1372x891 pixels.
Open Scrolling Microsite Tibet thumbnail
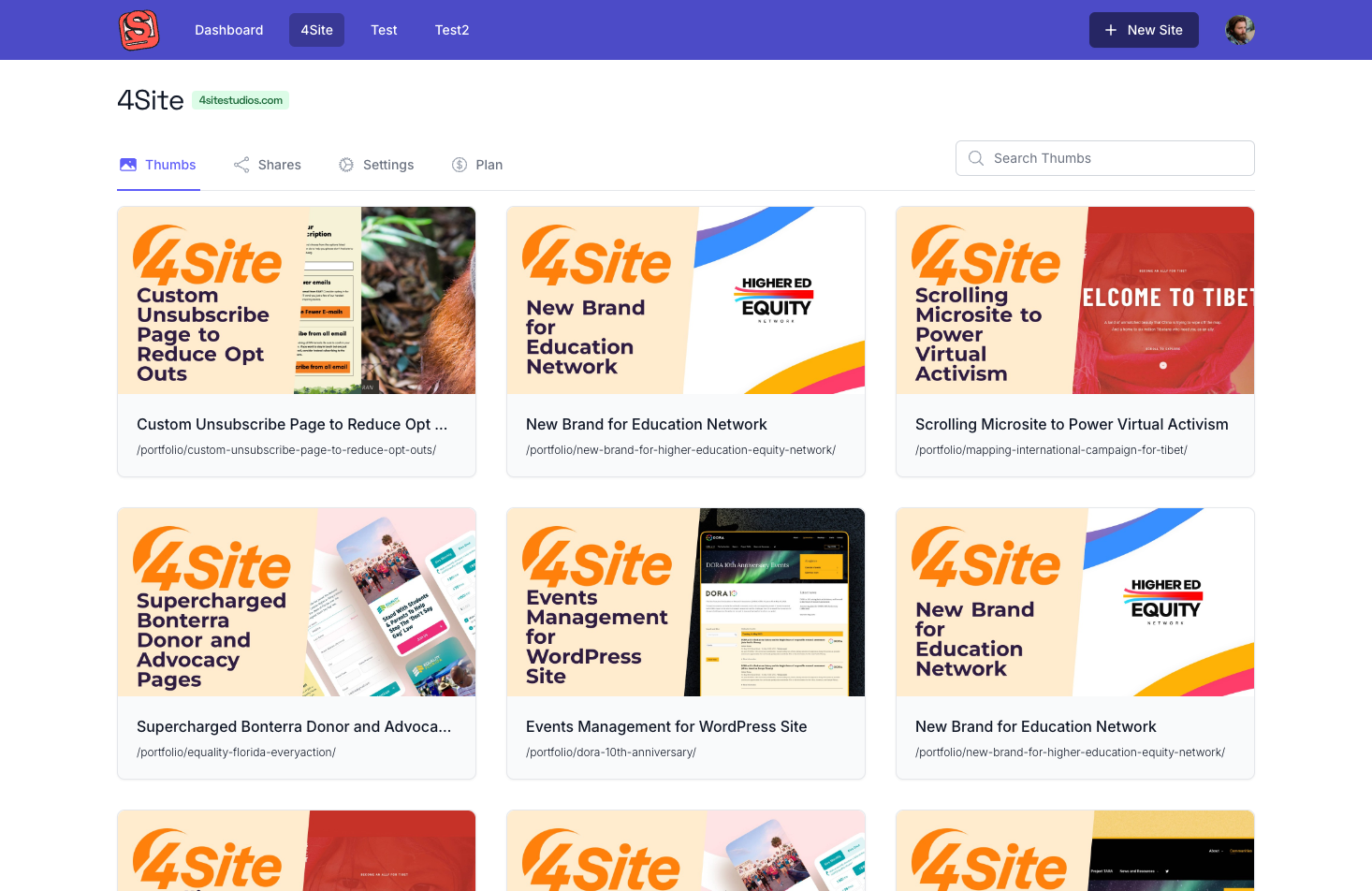tap(1075, 300)
